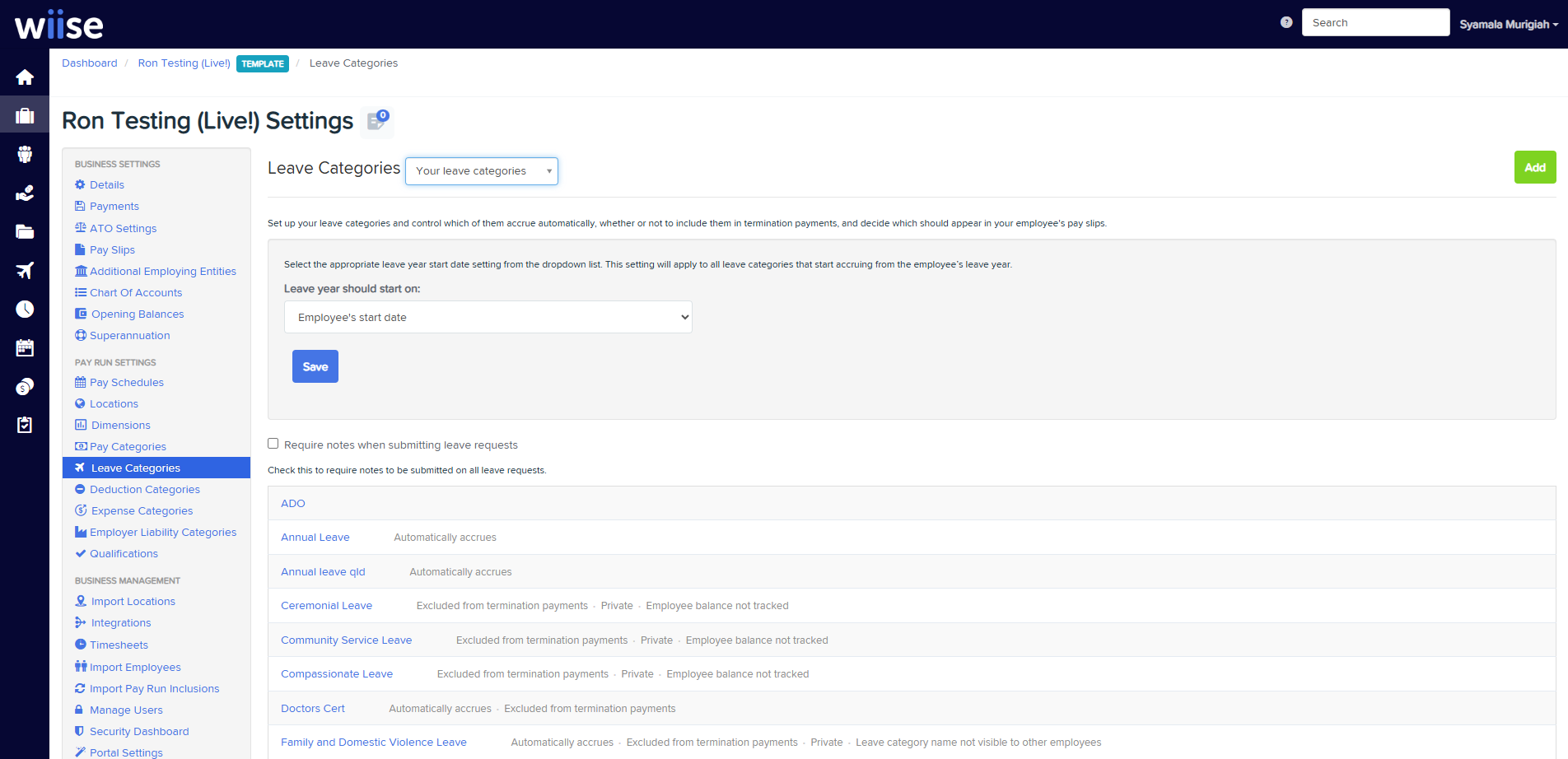1568x759 pixels.
Task: Click the calendar icon in sidebar
Action: (x=25, y=347)
